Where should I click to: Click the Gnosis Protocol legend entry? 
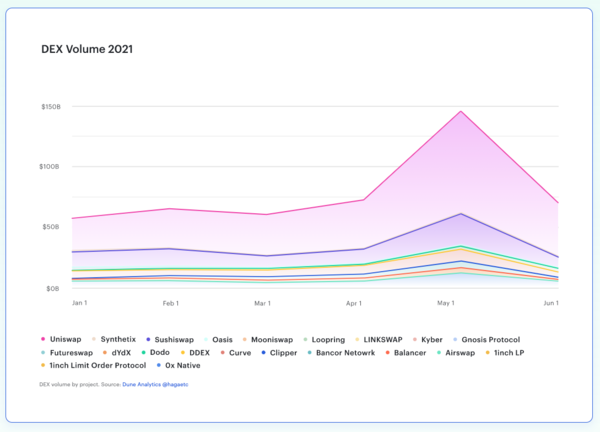tap(487, 340)
